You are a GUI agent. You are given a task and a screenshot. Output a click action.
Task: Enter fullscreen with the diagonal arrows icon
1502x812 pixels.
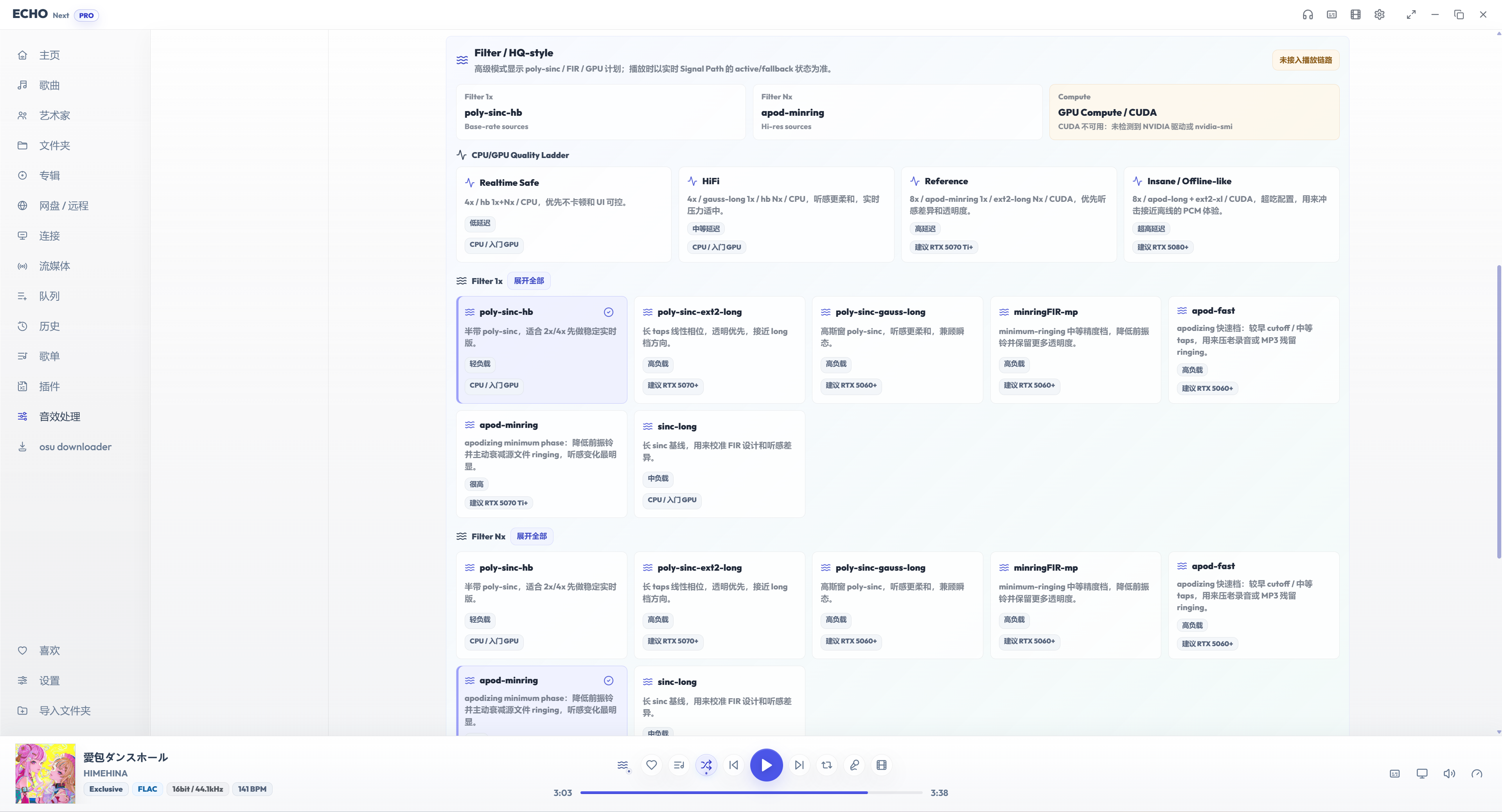(1411, 14)
